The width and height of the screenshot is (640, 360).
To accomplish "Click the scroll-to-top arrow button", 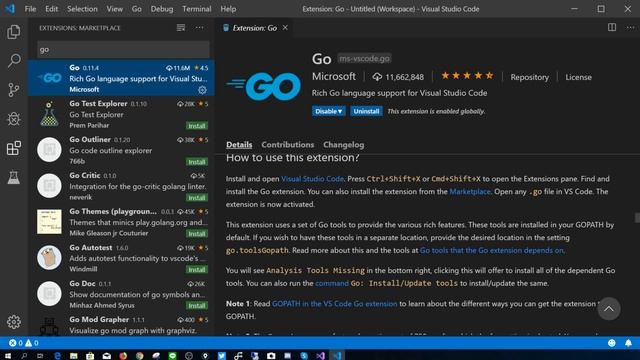I will tap(609, 309).
